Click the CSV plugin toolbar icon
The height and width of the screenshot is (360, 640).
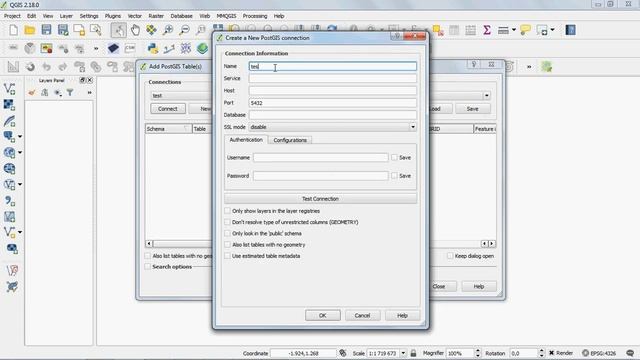(130, 48)
